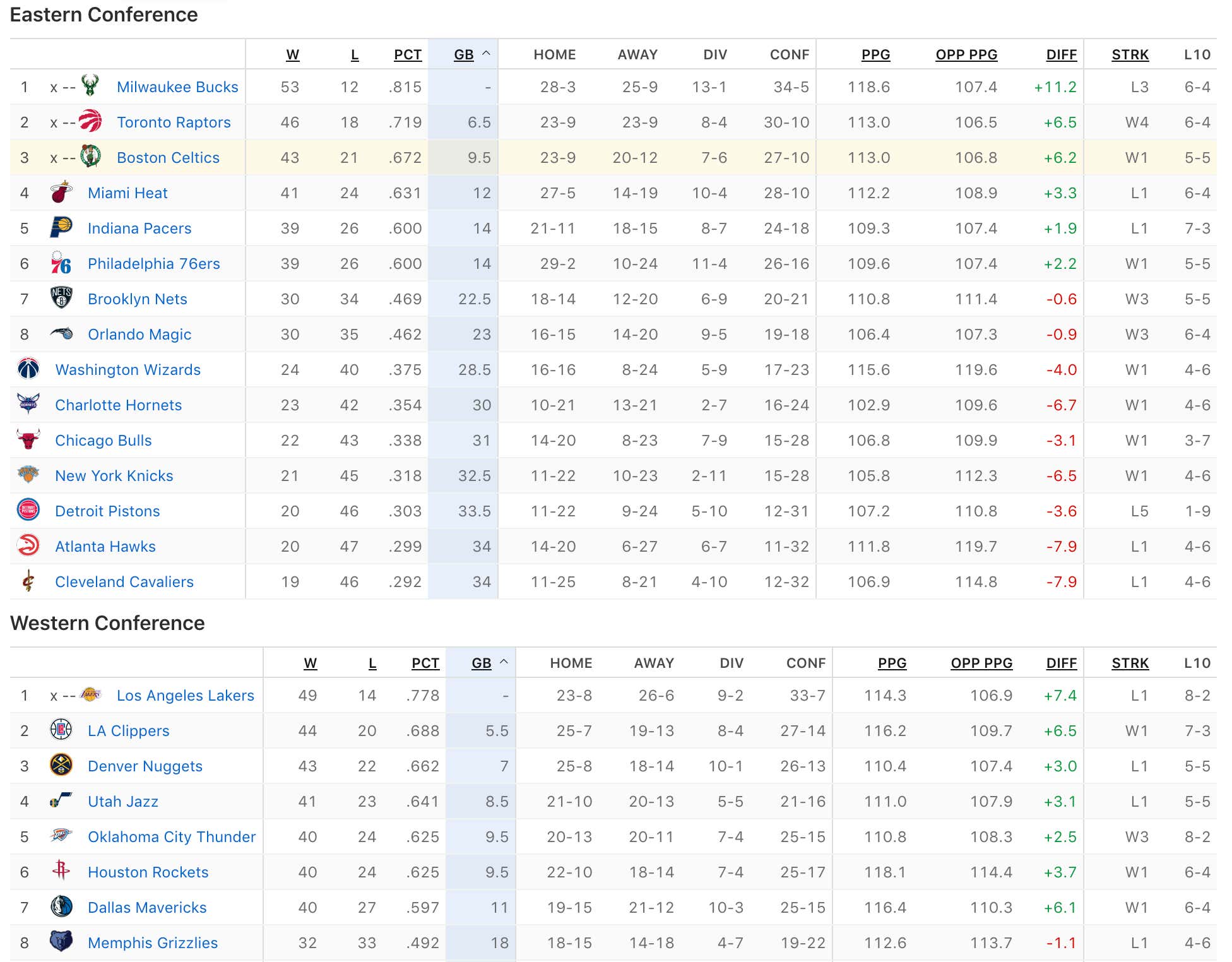Screen dimensions: 1232x962
Task: Click the Dallas Mavericks team logo
Action: (x=61, y=907)
